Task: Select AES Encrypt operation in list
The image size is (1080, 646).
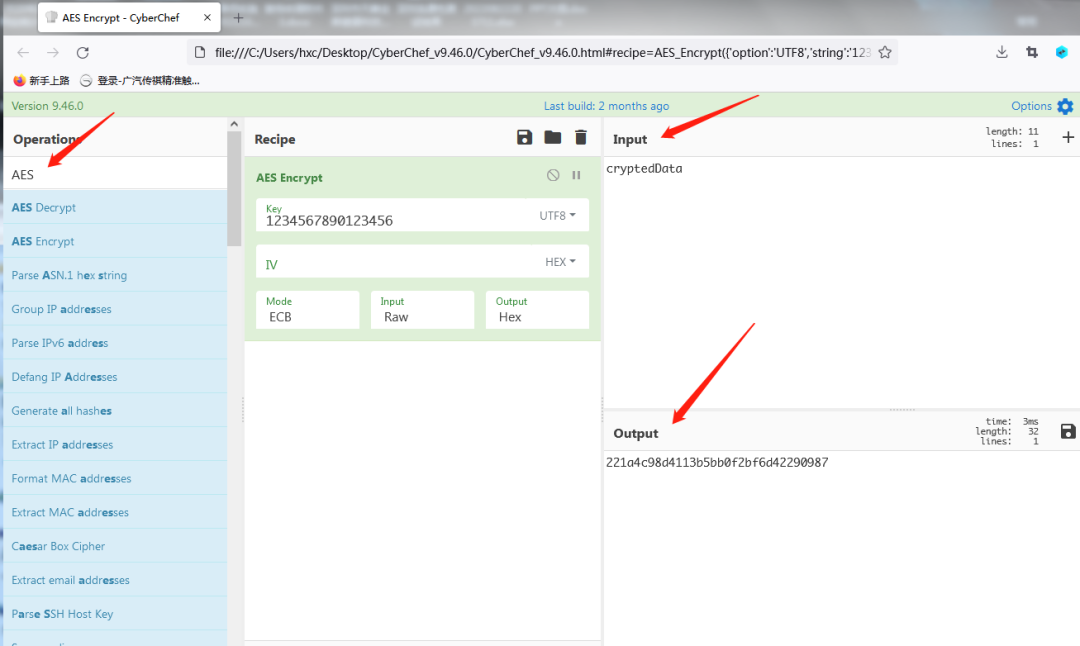Action: (115, 241)
